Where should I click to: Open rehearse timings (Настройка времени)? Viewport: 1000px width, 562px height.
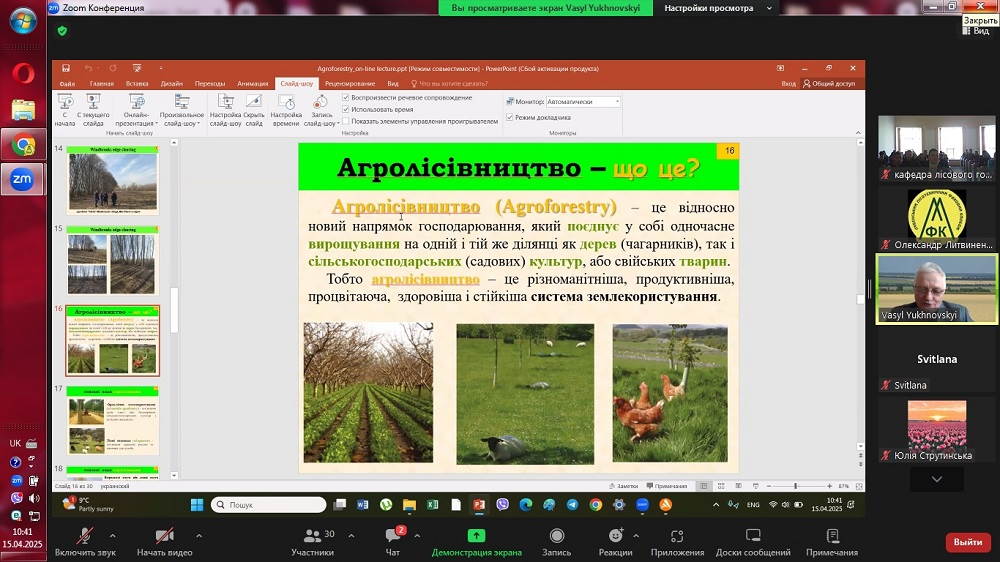coord(286,110)
